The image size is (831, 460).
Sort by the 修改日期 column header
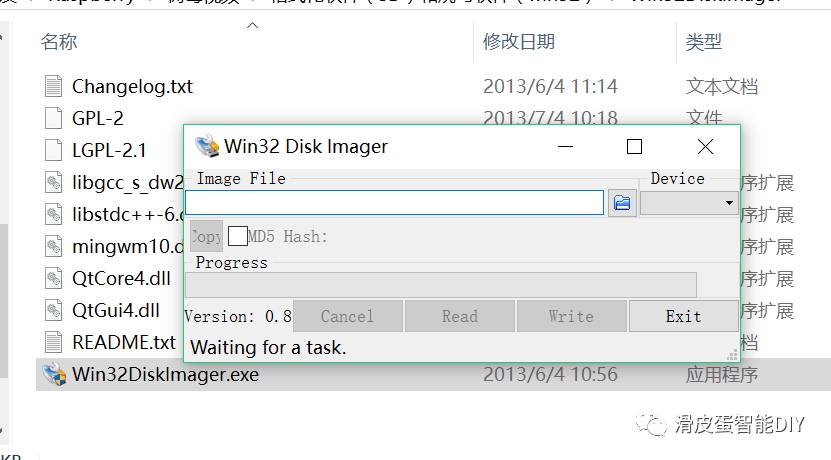click(x=518, y=41)
